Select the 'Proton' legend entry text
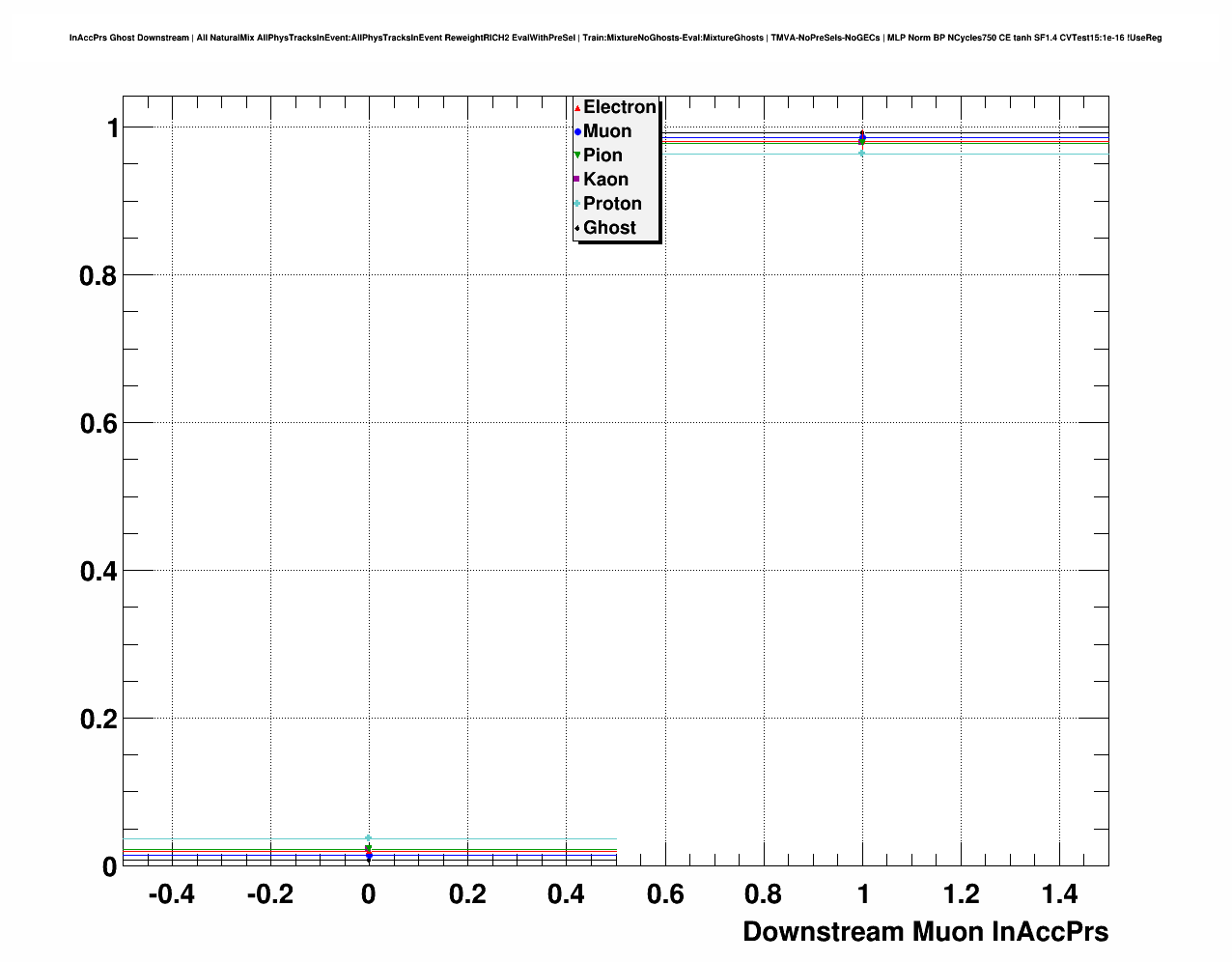 [612, 204]
